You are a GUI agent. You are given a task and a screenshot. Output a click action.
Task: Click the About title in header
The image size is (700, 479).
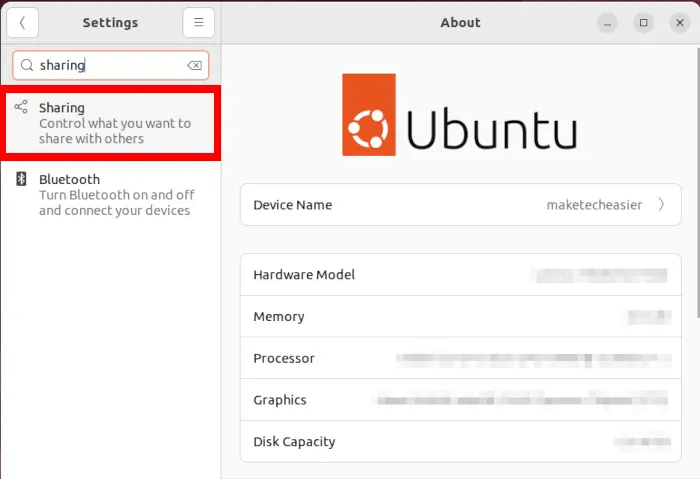[460, 22]
